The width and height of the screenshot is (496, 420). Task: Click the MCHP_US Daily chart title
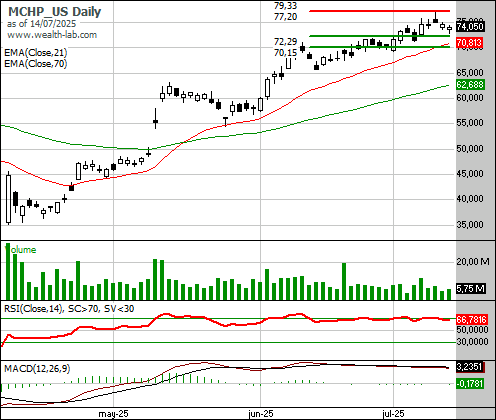click(55, 11)
